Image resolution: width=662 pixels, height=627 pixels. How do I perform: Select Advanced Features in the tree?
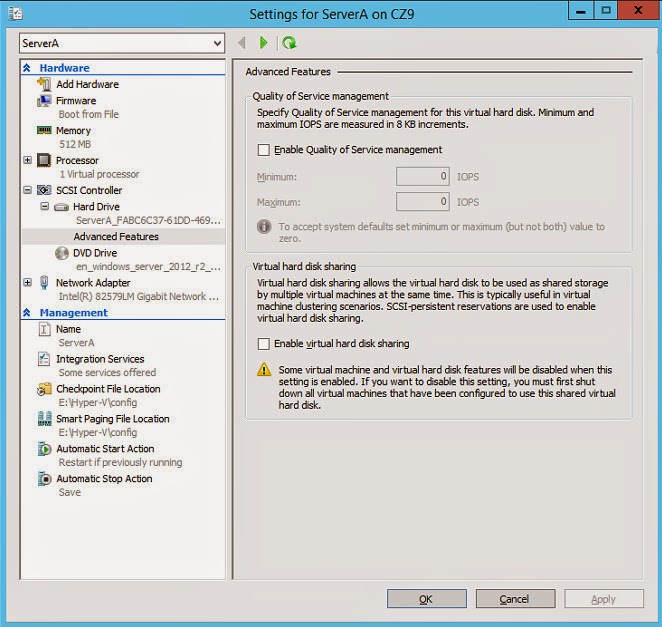(x=116, y=236)
